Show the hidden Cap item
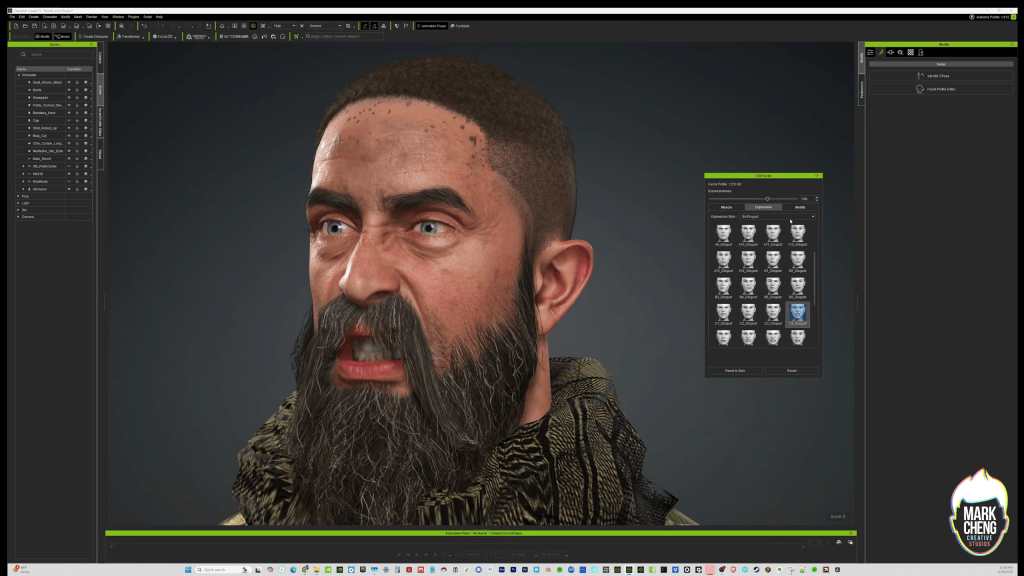 click(x=69, y=120)
